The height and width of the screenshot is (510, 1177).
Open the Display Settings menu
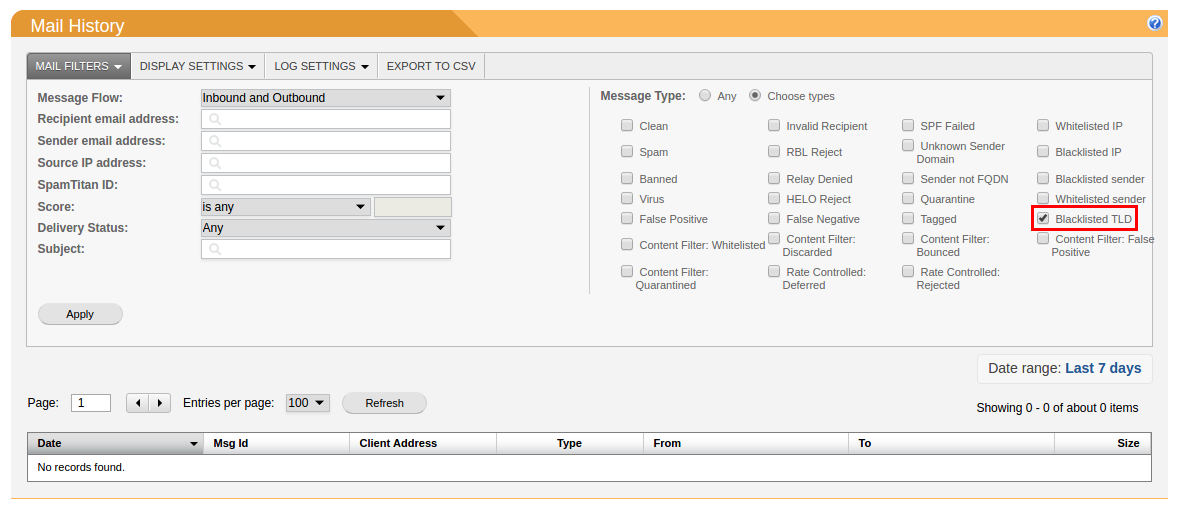point(197,66)
